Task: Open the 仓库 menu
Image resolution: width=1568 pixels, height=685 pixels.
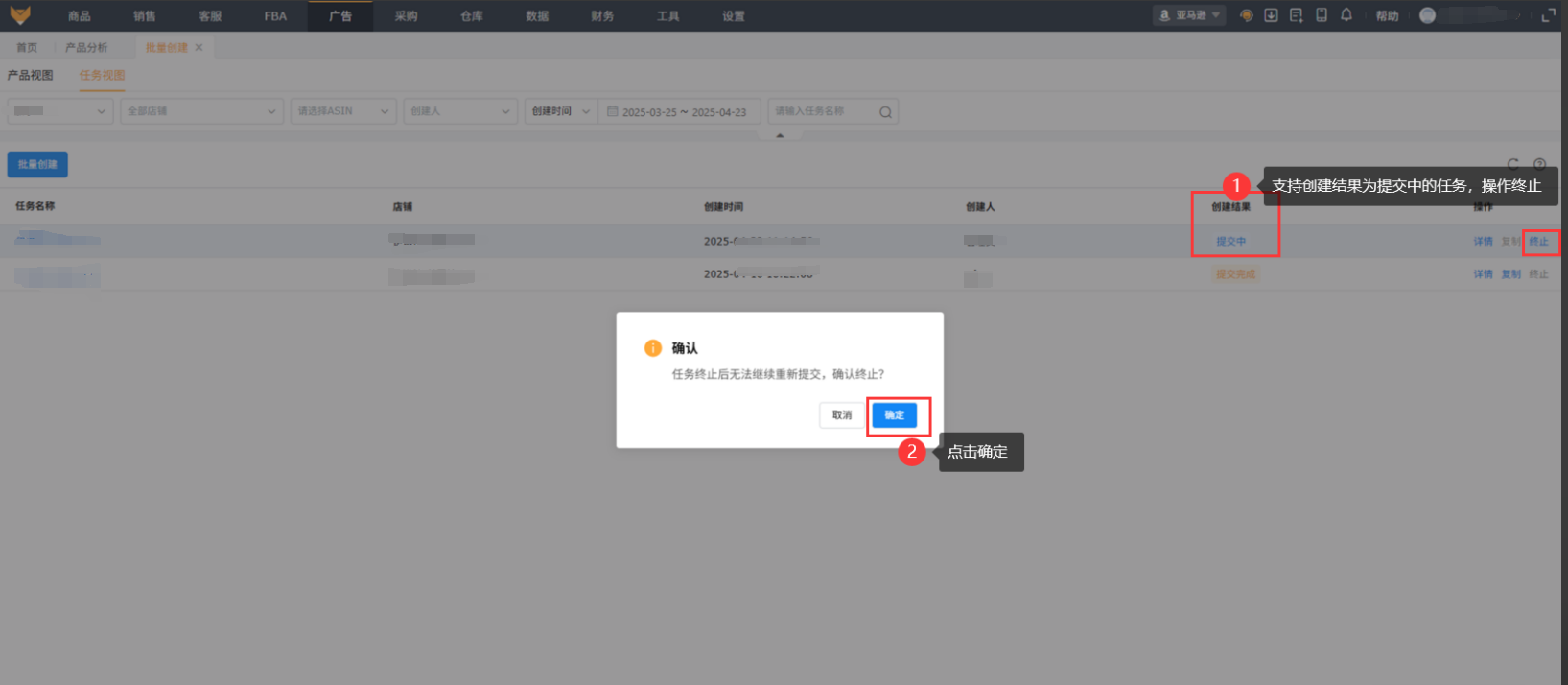Action: [x=472, y=16]
